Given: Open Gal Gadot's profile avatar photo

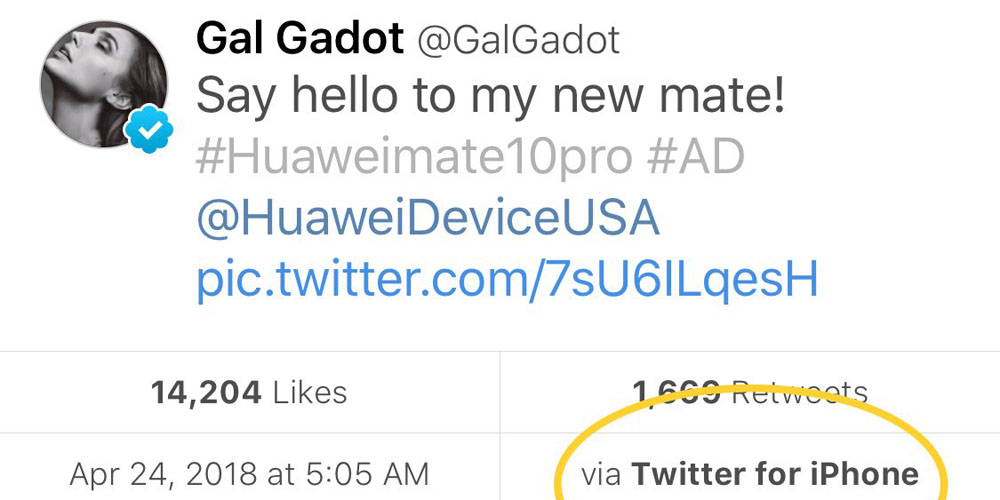Looking at the screenshot, I should click(102, 84).
